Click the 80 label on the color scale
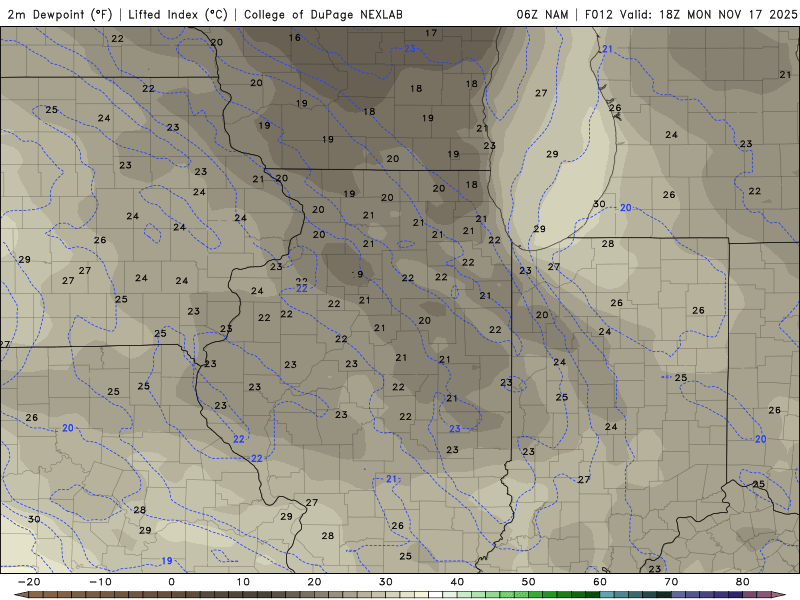The width and height of the screenshot is (800, 600). tap(743, 582)
